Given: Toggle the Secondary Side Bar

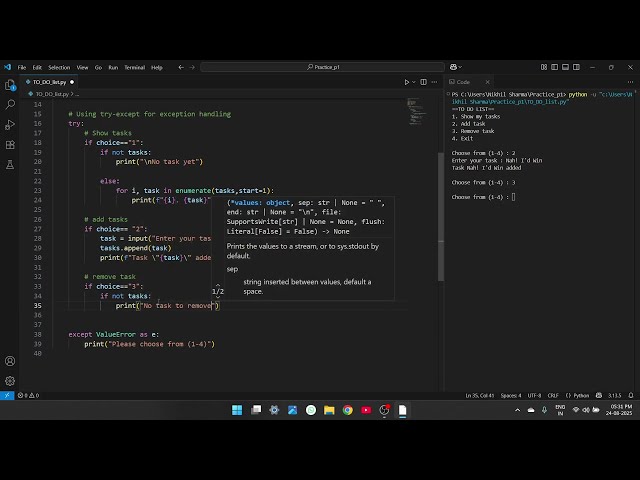Looking at the screenshot, I should pos(576,67).
